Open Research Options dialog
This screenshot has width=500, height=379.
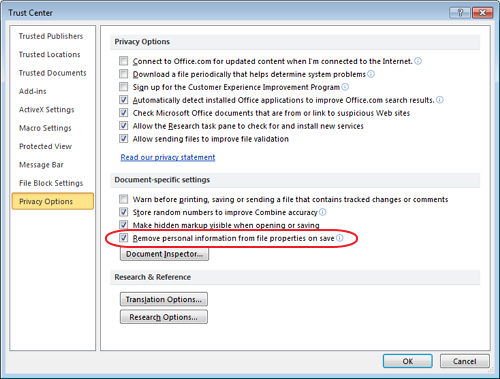tap(164, 317)
